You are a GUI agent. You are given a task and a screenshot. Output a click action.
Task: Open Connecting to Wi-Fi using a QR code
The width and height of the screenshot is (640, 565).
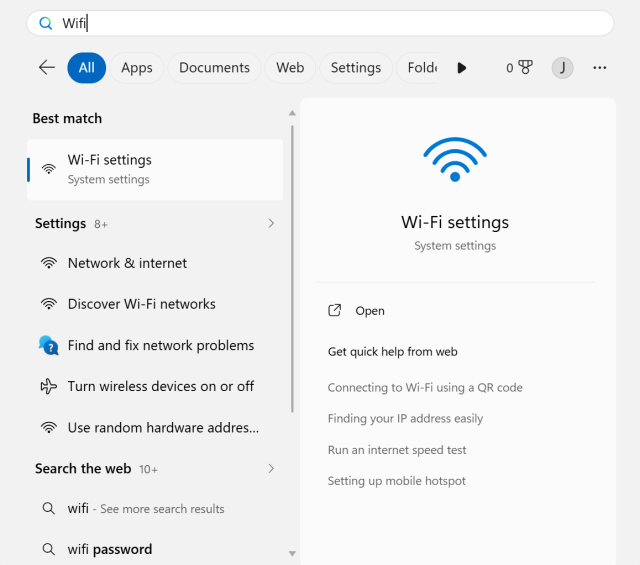(x=425, y=387)
